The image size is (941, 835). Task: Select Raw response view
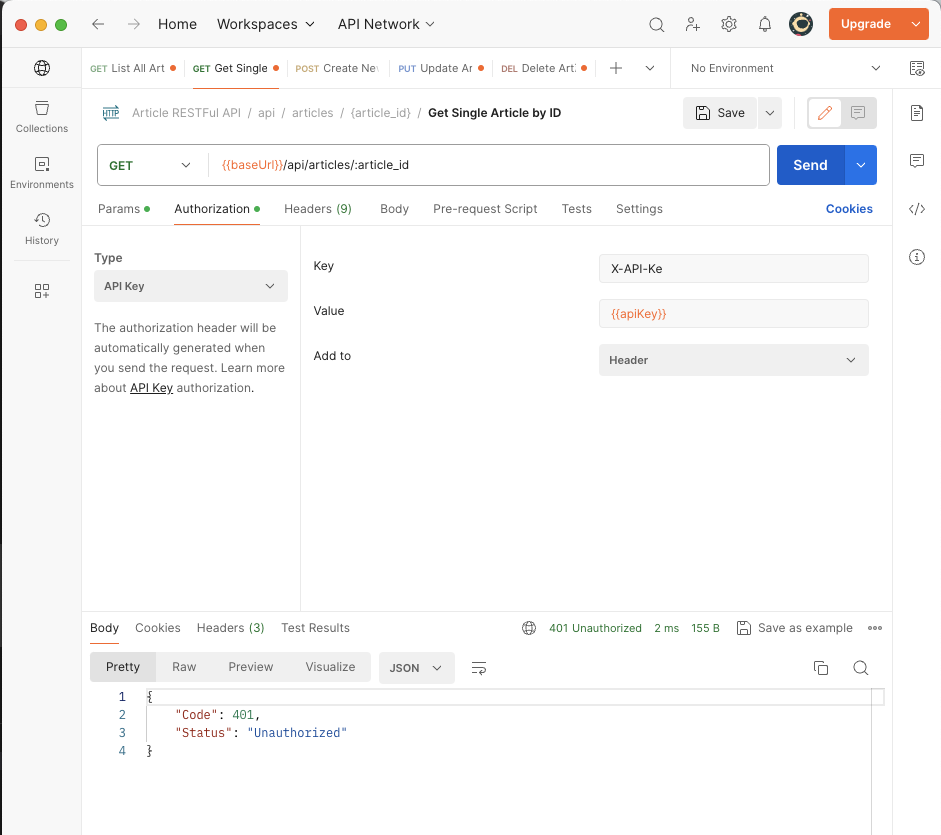tap(184, 667)
